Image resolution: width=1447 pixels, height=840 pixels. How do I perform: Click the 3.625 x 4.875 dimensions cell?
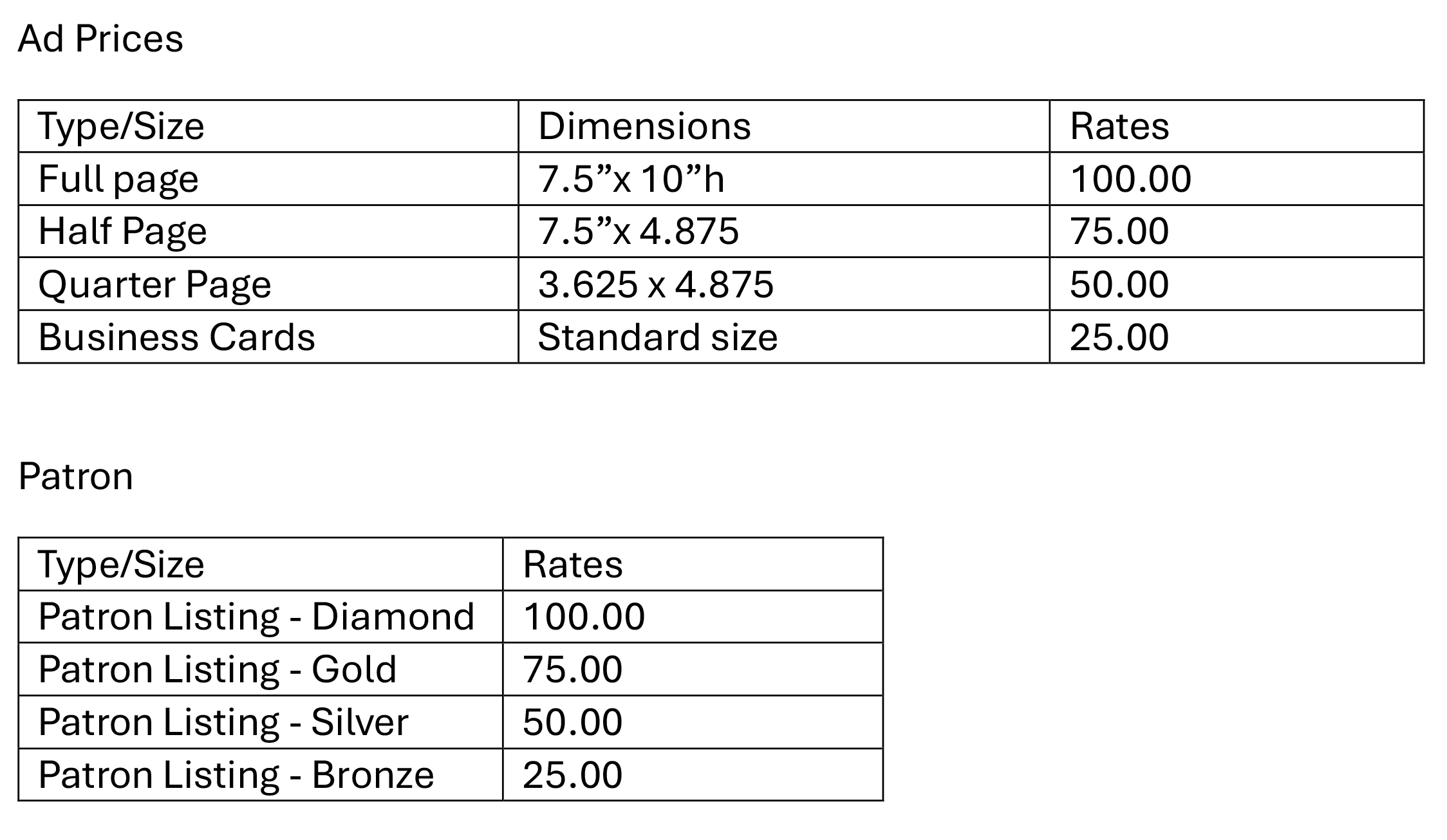(x=656, y=285)
